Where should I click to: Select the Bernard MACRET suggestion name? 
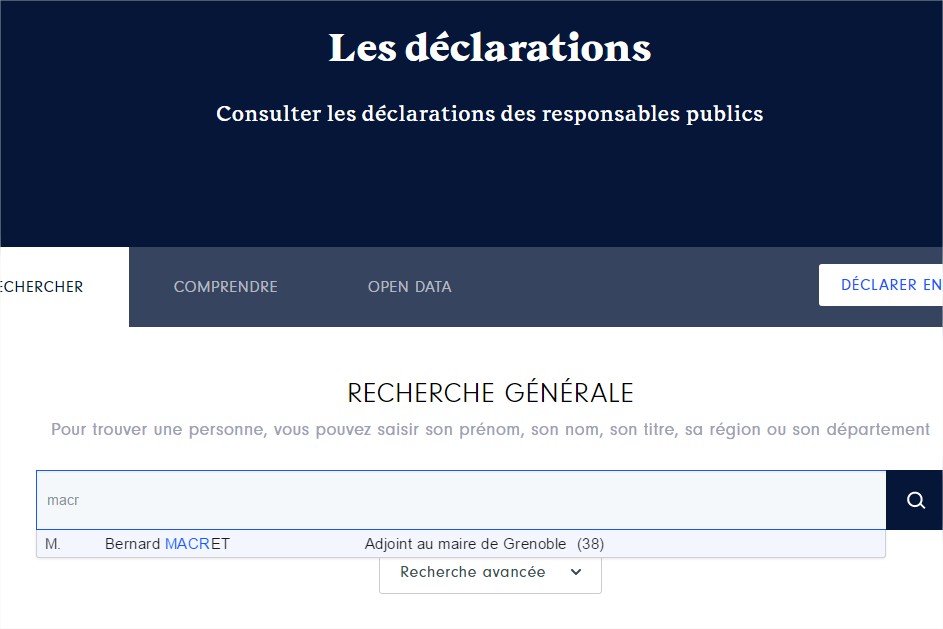click(167, 544)
